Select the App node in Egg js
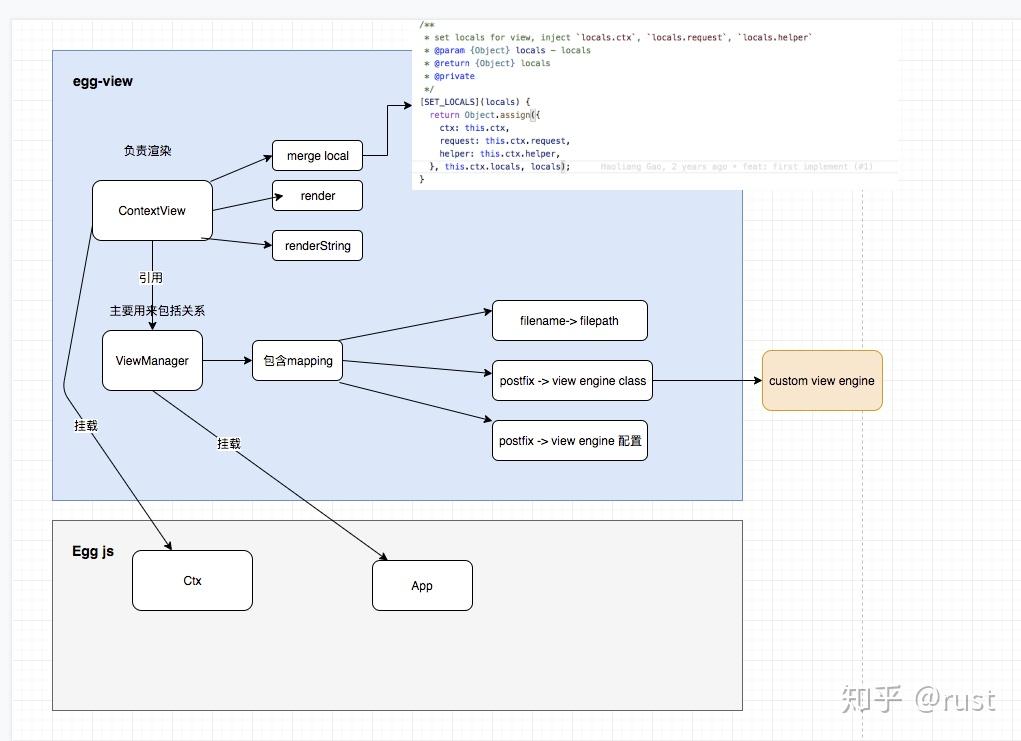This screenshot has height=741, width=1021. (422, 585)
